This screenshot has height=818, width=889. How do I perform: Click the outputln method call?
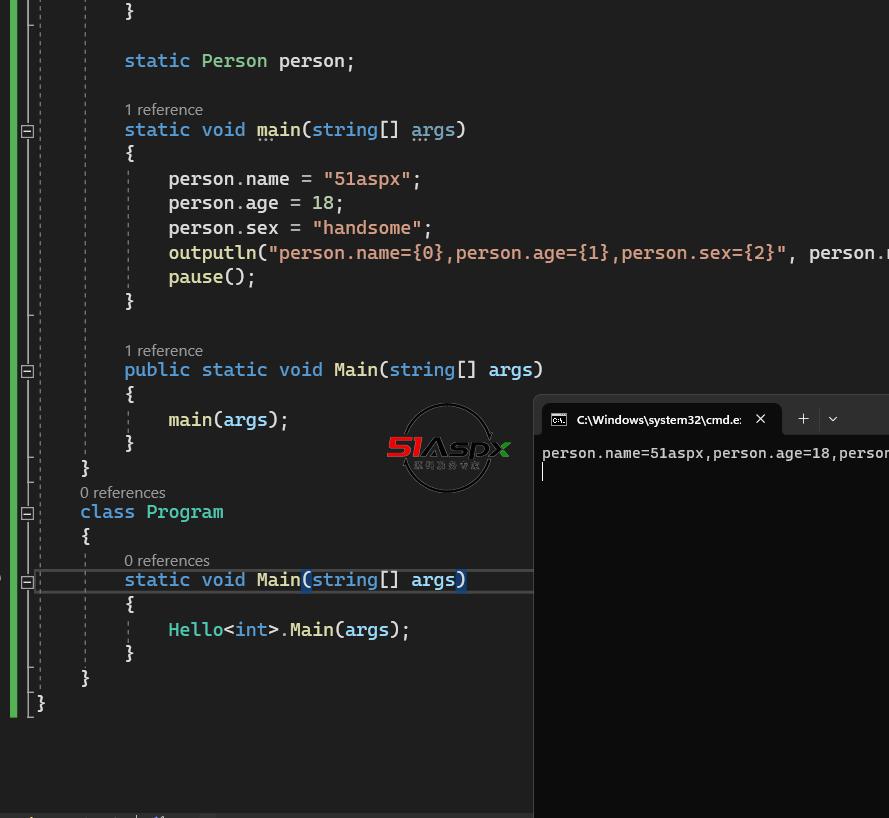pos(212,253)
